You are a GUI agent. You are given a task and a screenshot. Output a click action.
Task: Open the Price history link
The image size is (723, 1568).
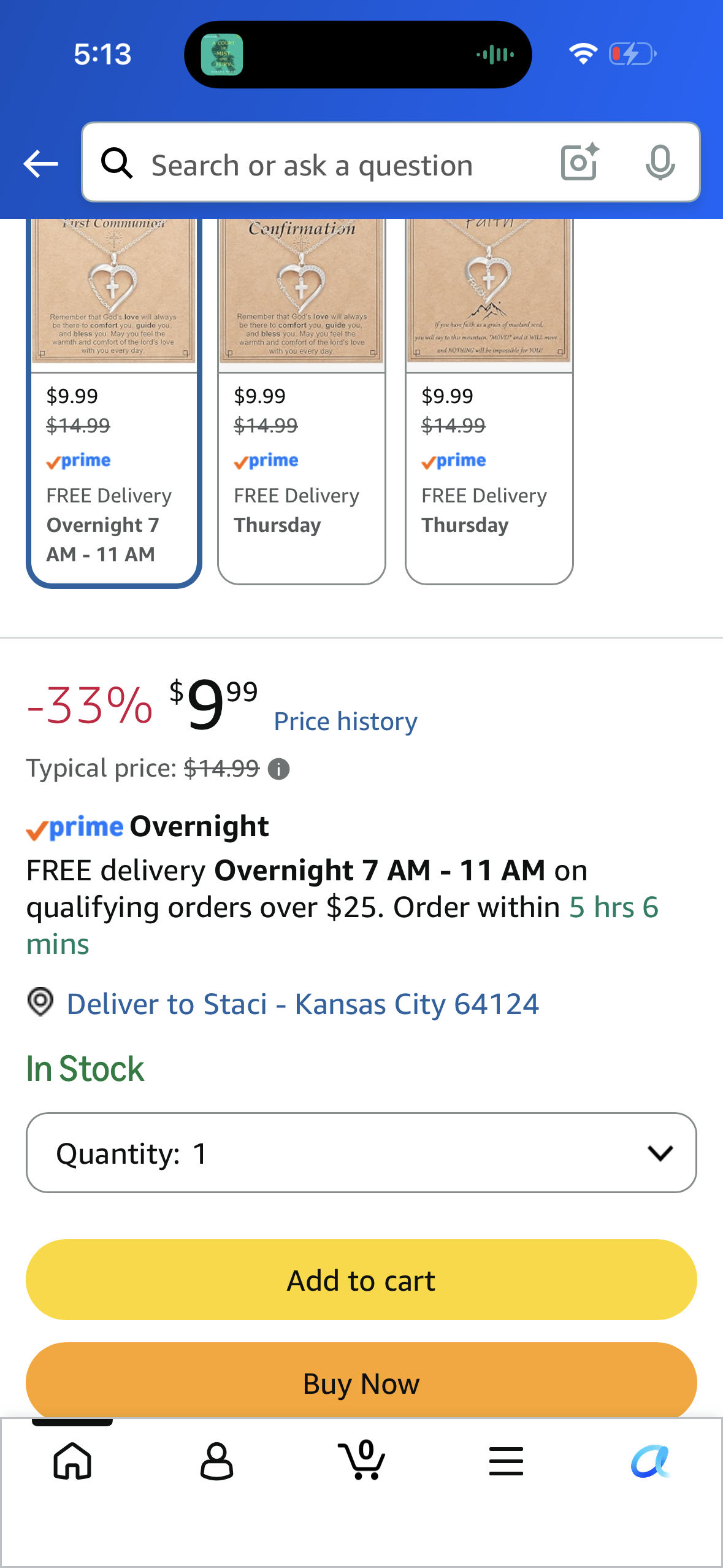pos(346,721)
